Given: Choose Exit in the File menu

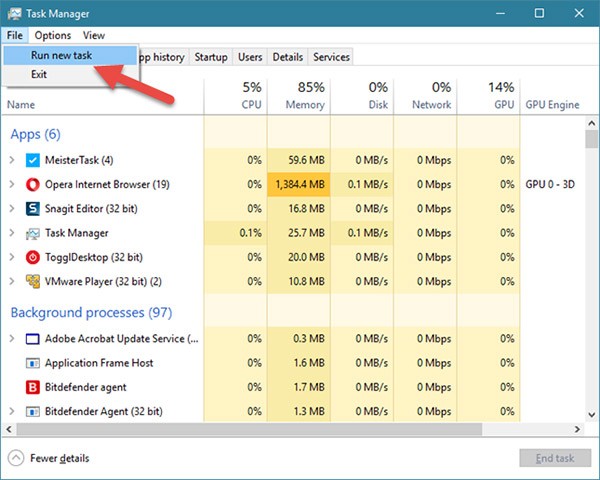Looking at the screenshot, I should click(x=39, y=75).
